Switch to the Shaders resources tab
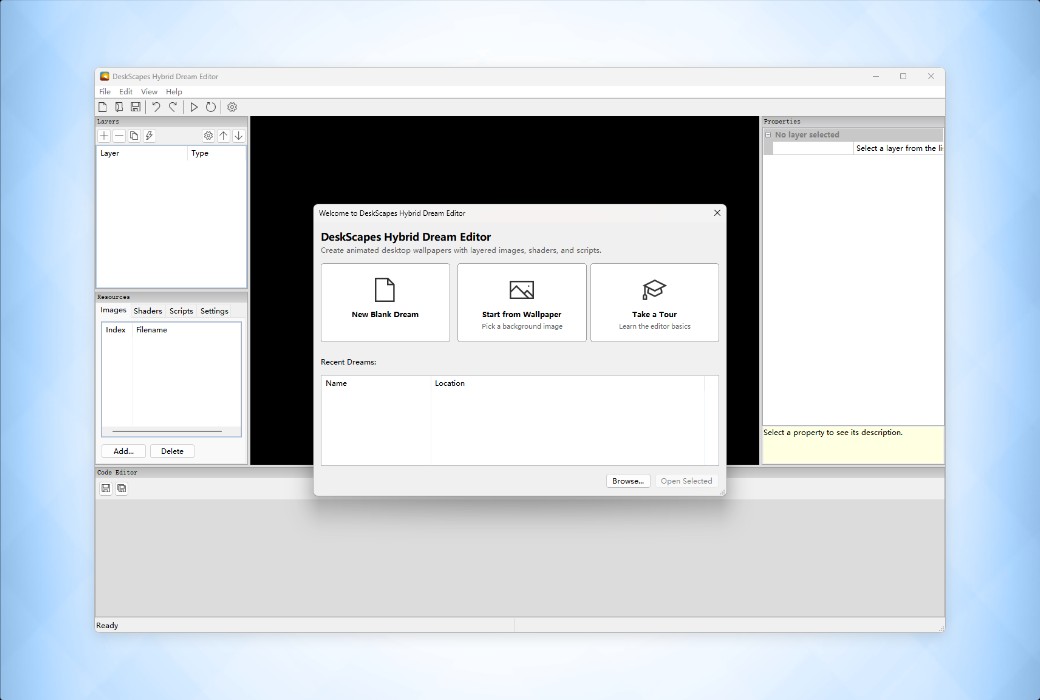 click(x=148, y=311)
